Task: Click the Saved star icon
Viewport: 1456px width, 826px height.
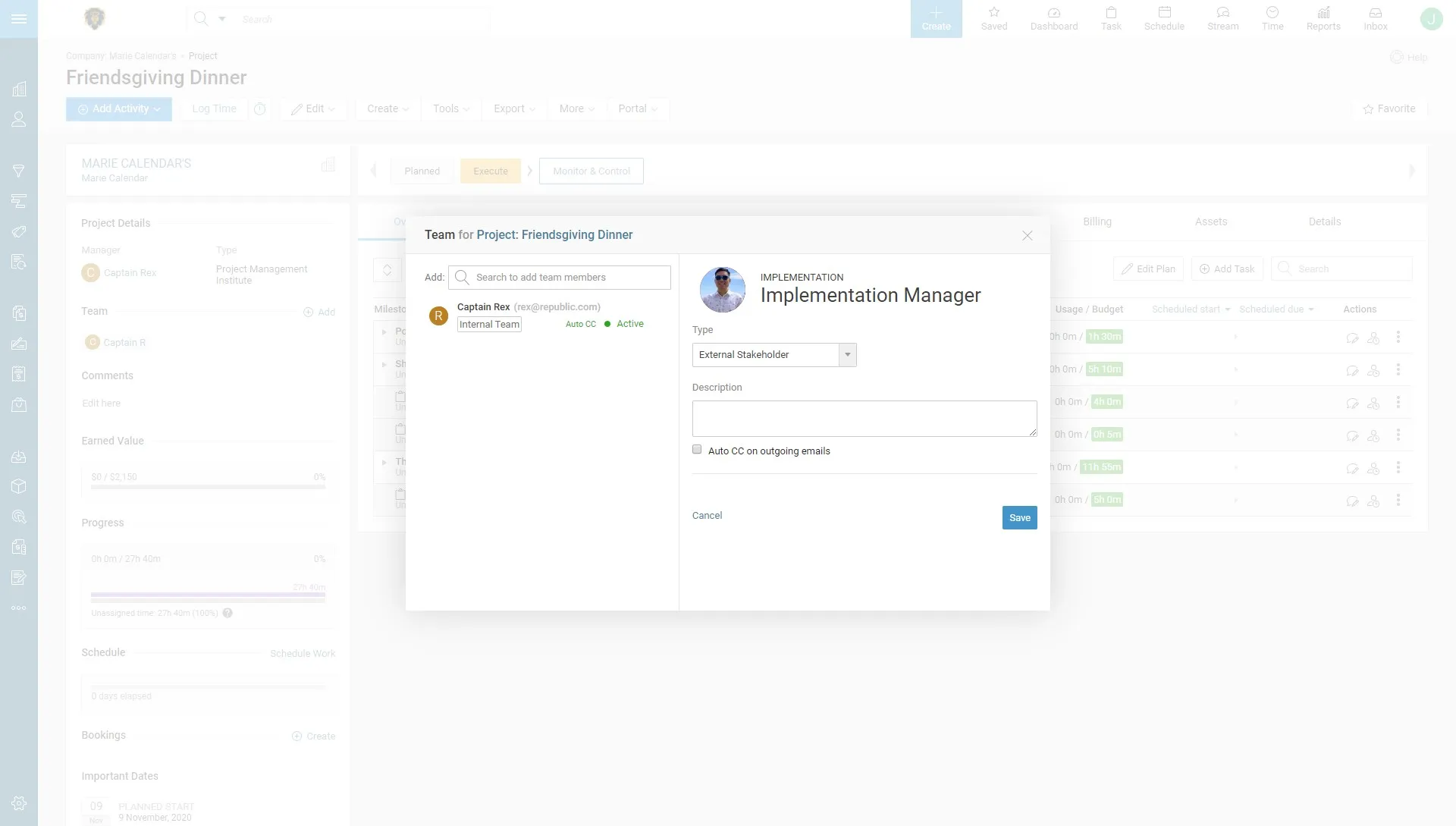Action: tap(993, 18)
